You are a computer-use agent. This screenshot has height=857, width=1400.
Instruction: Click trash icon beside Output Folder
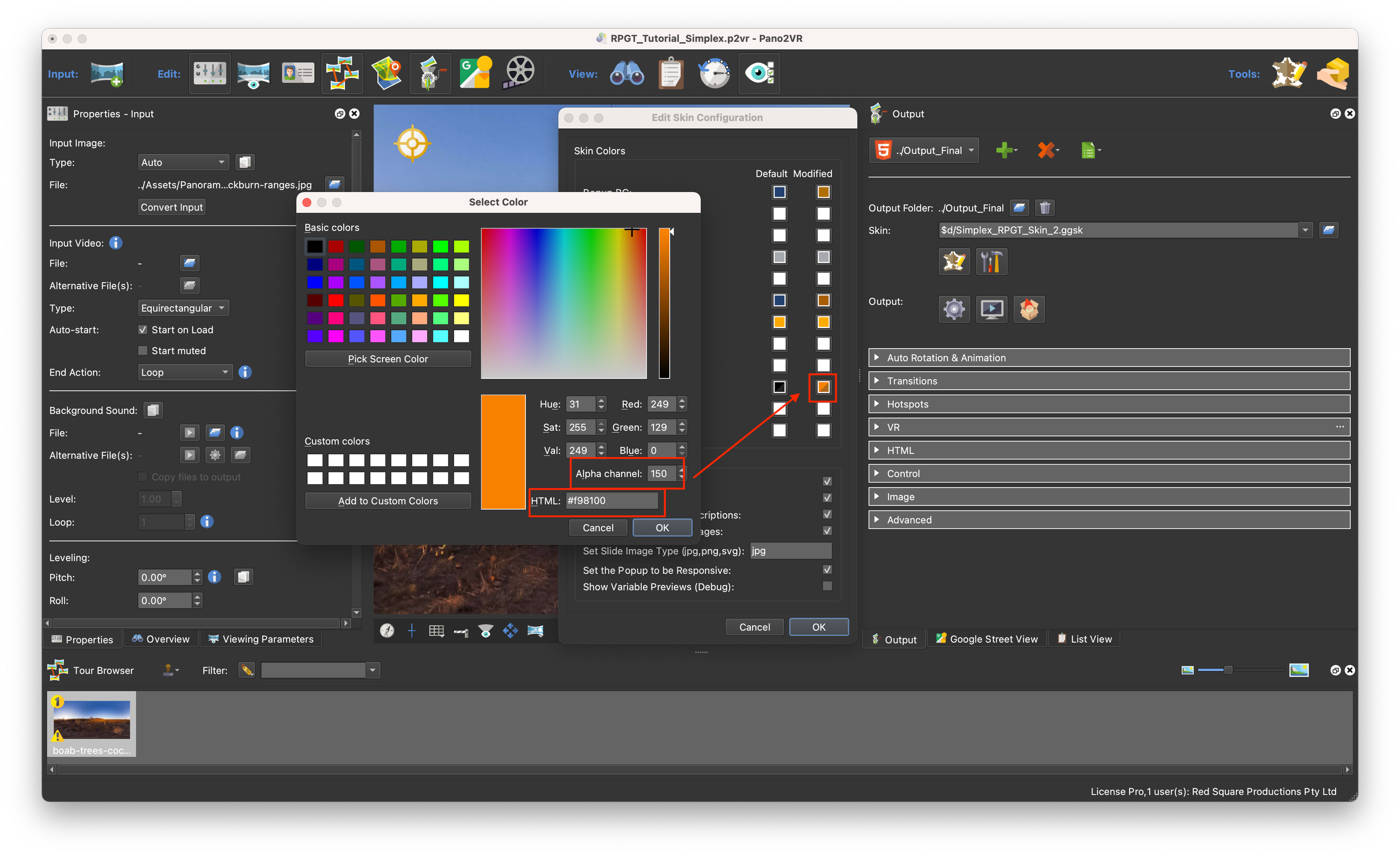point(1044,208)
